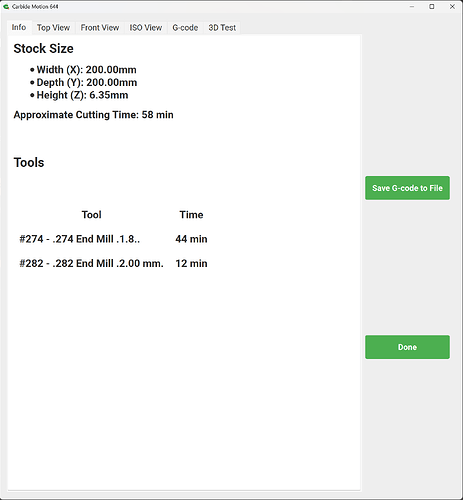
Task: Click the Approximate Cutting Time text
Action: click(x=94, y=115)
